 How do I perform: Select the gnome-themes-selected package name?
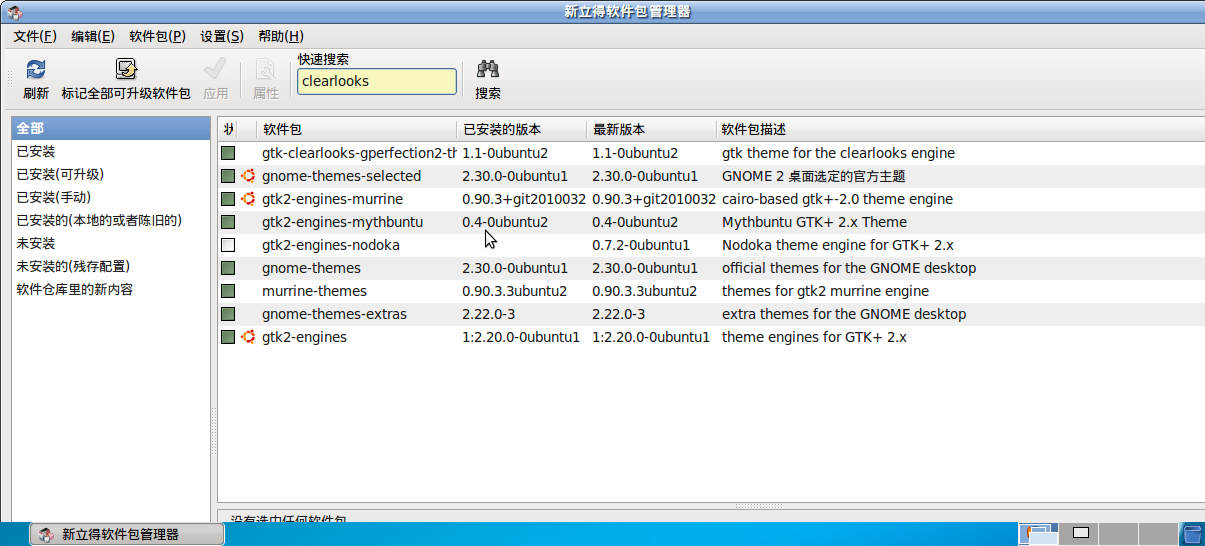[341, 176]
